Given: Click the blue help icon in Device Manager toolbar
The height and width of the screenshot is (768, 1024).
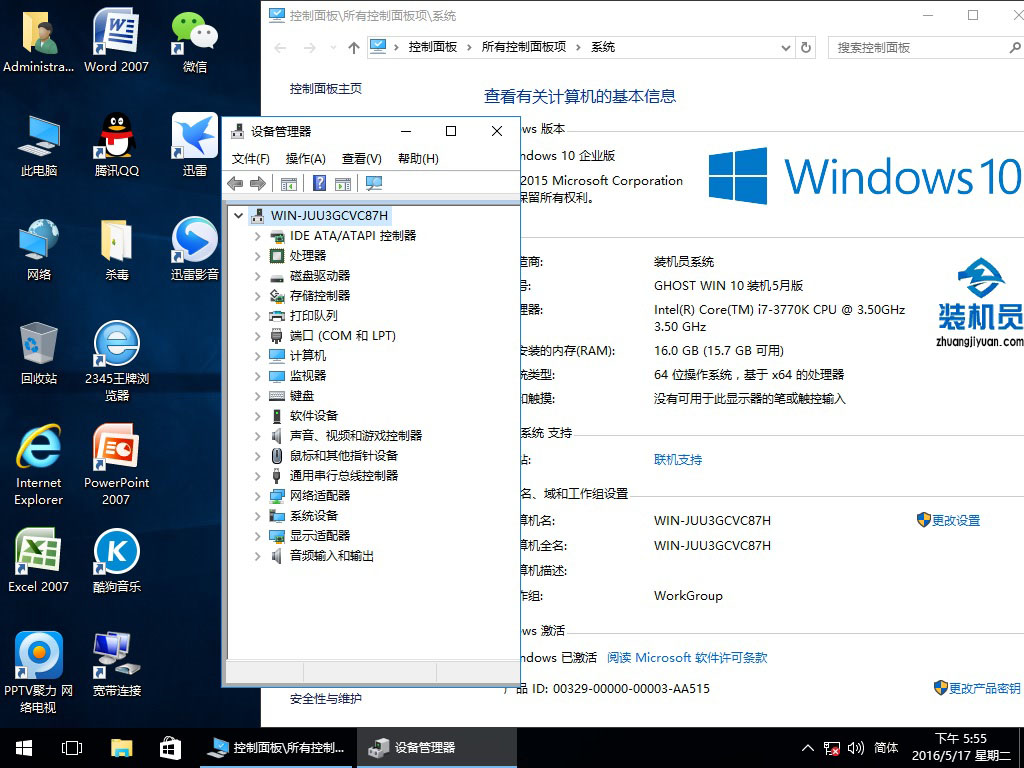Looking at the screenshot, I should (319, 183).
